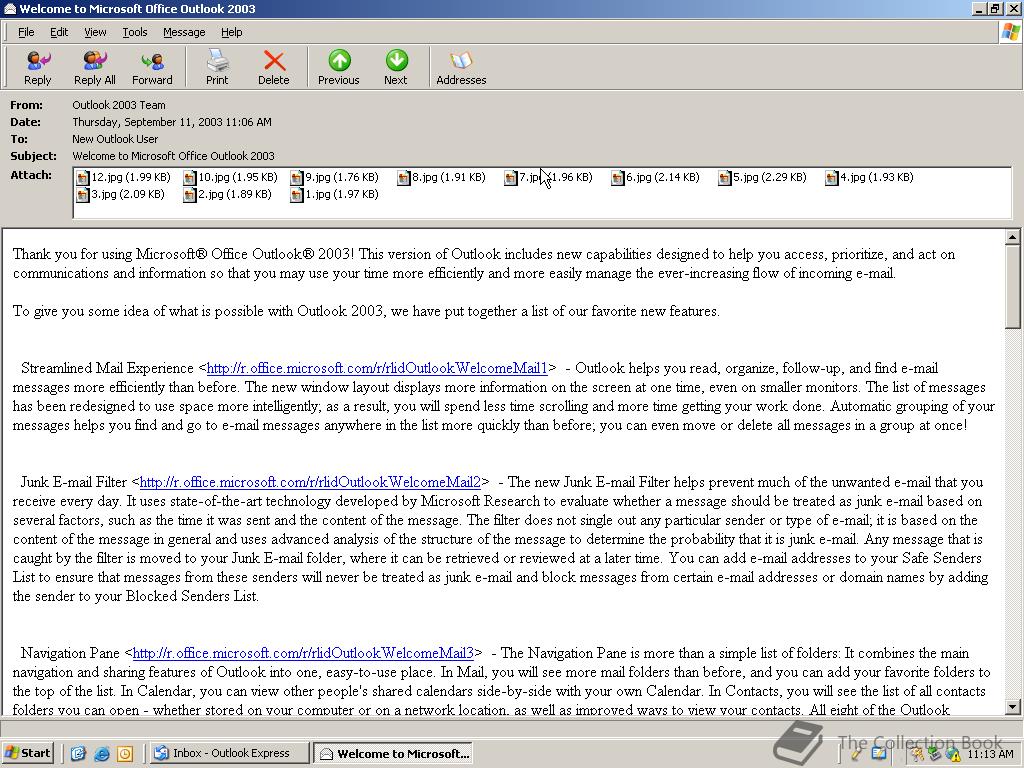Click the recipient New Outlook User

pos(115,139)
